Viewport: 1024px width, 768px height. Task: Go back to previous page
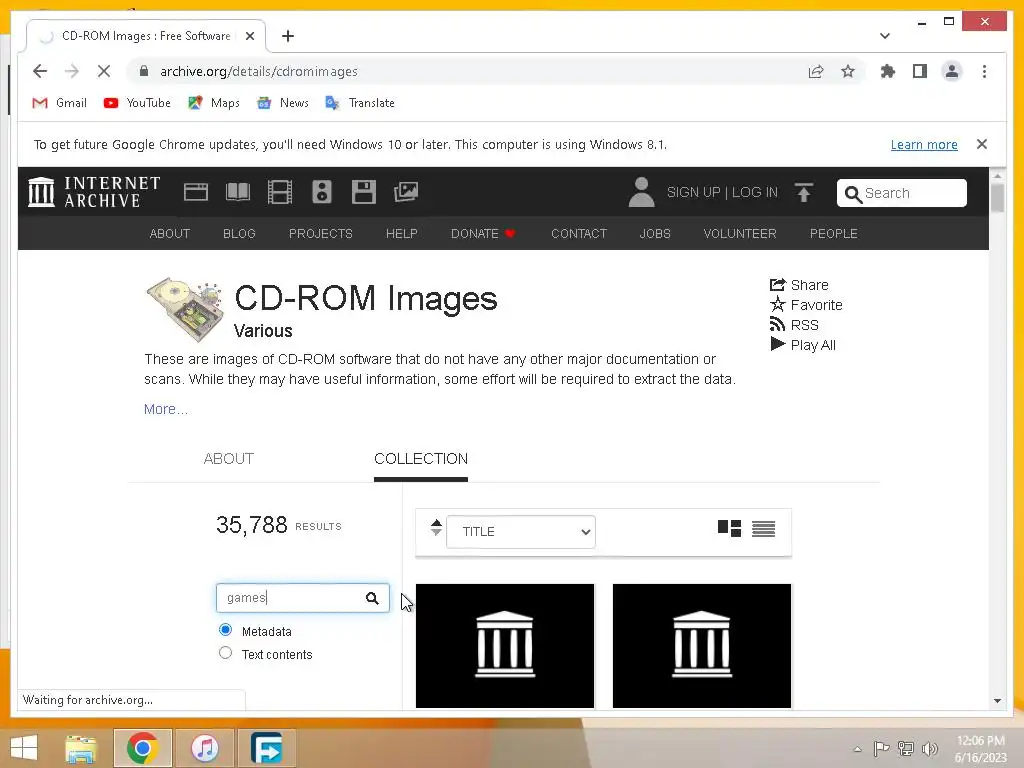(40, 71)
